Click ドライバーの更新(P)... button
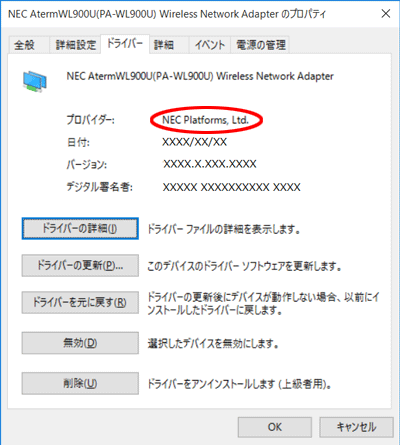 [x=80, y=266]
